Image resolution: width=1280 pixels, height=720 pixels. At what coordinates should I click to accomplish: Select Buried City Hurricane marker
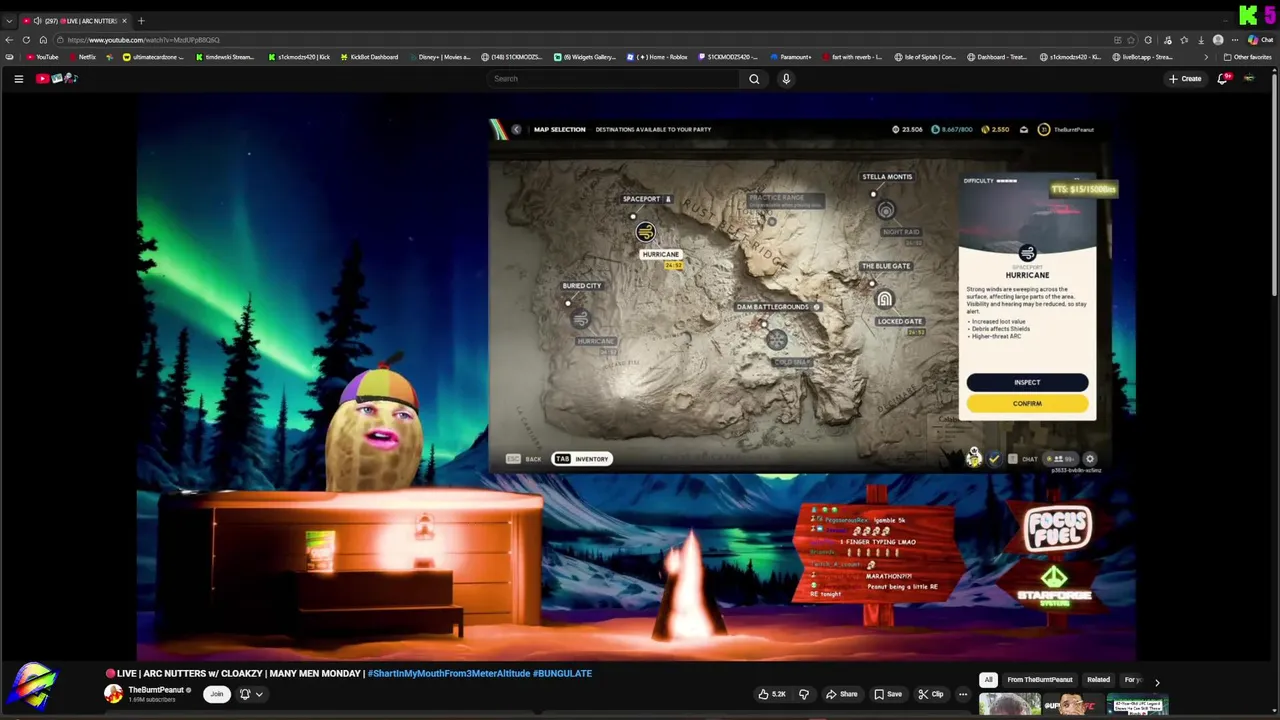580,319
